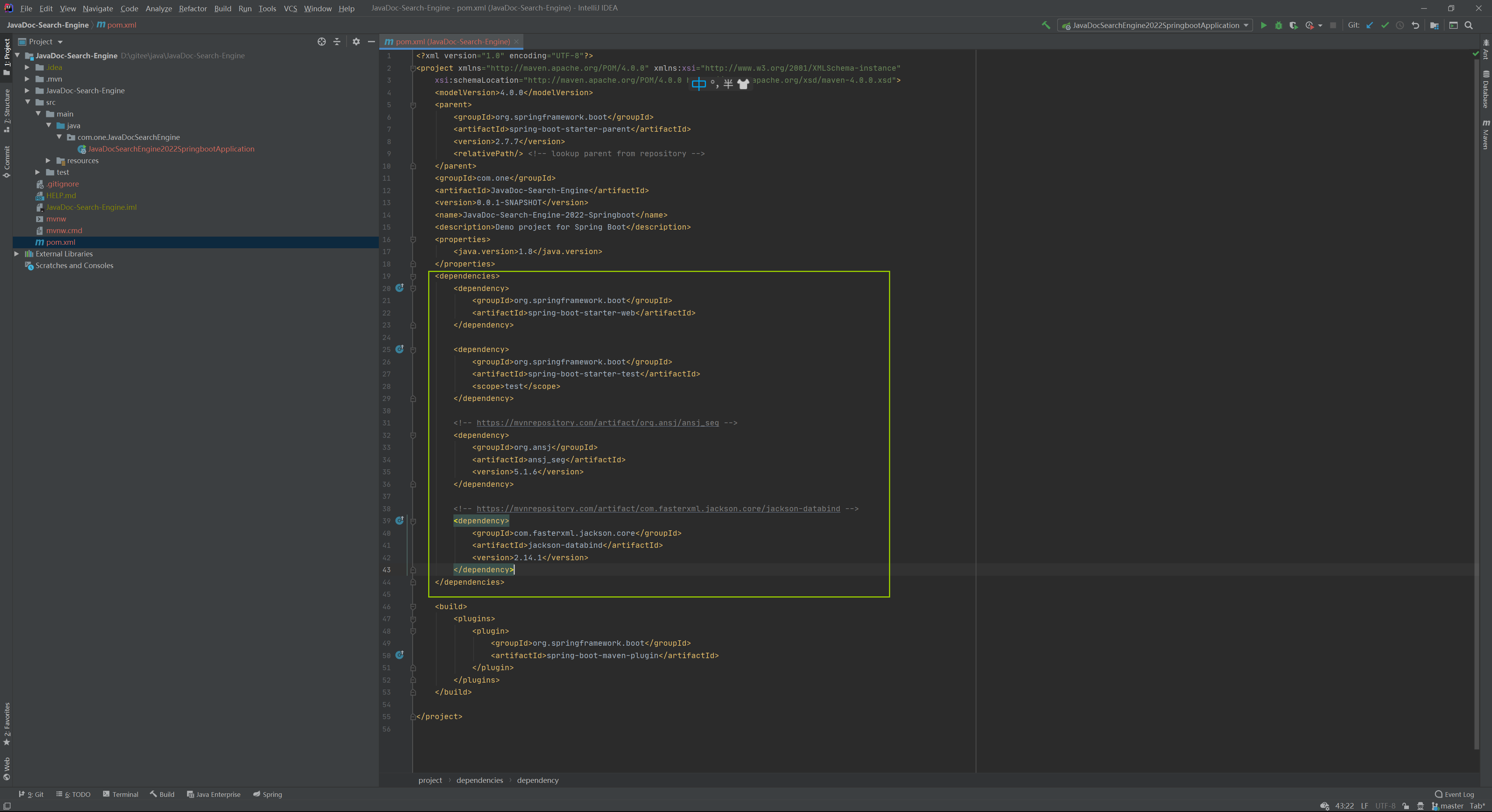Screen dimensions: 1492x812
Task: Open Project panel settings gear
Action: point(356,42)
